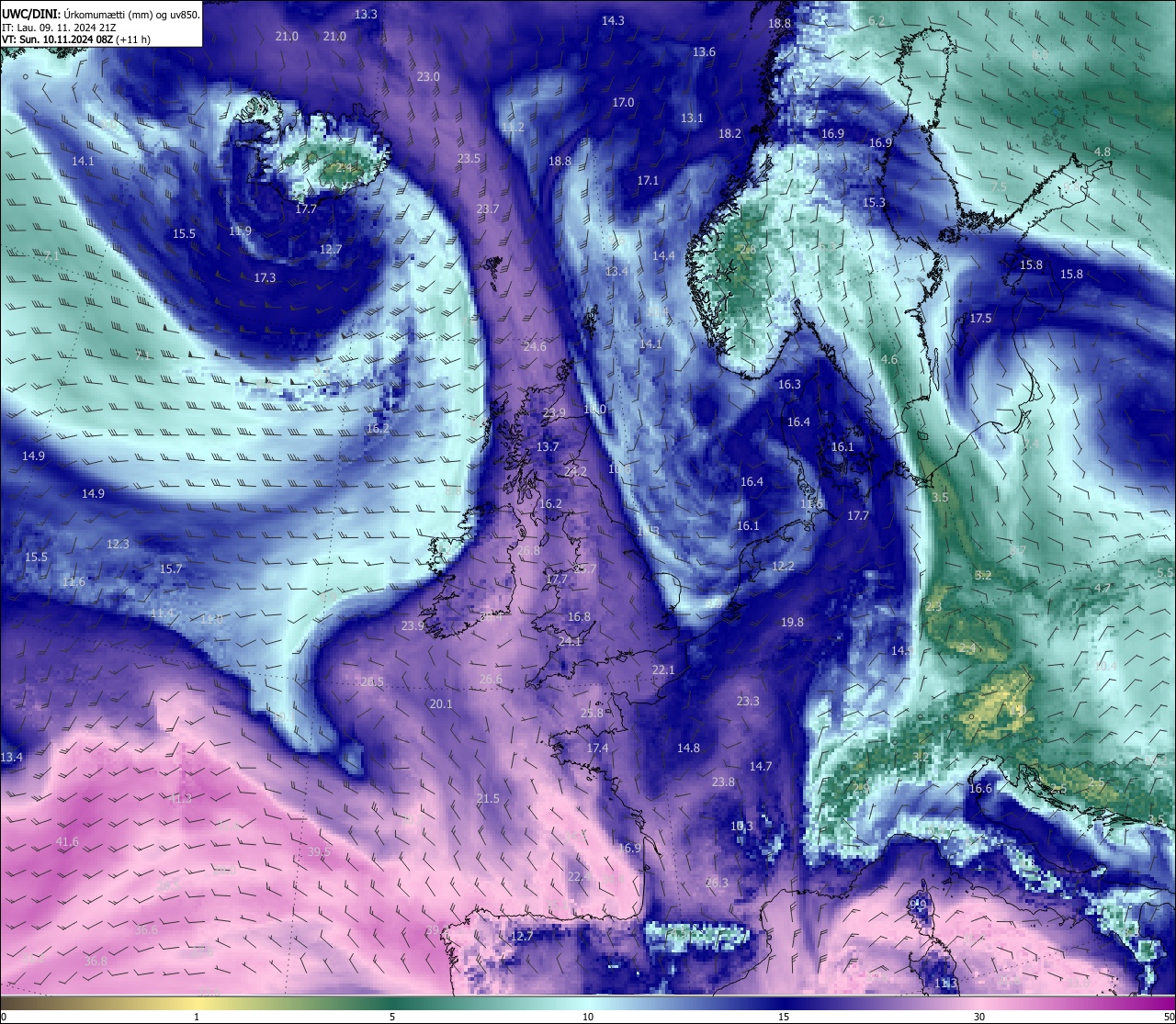1176x1024 pixels.
Task: Click the UWC/DINI Úrkomumætti title line
Action: 100,14
